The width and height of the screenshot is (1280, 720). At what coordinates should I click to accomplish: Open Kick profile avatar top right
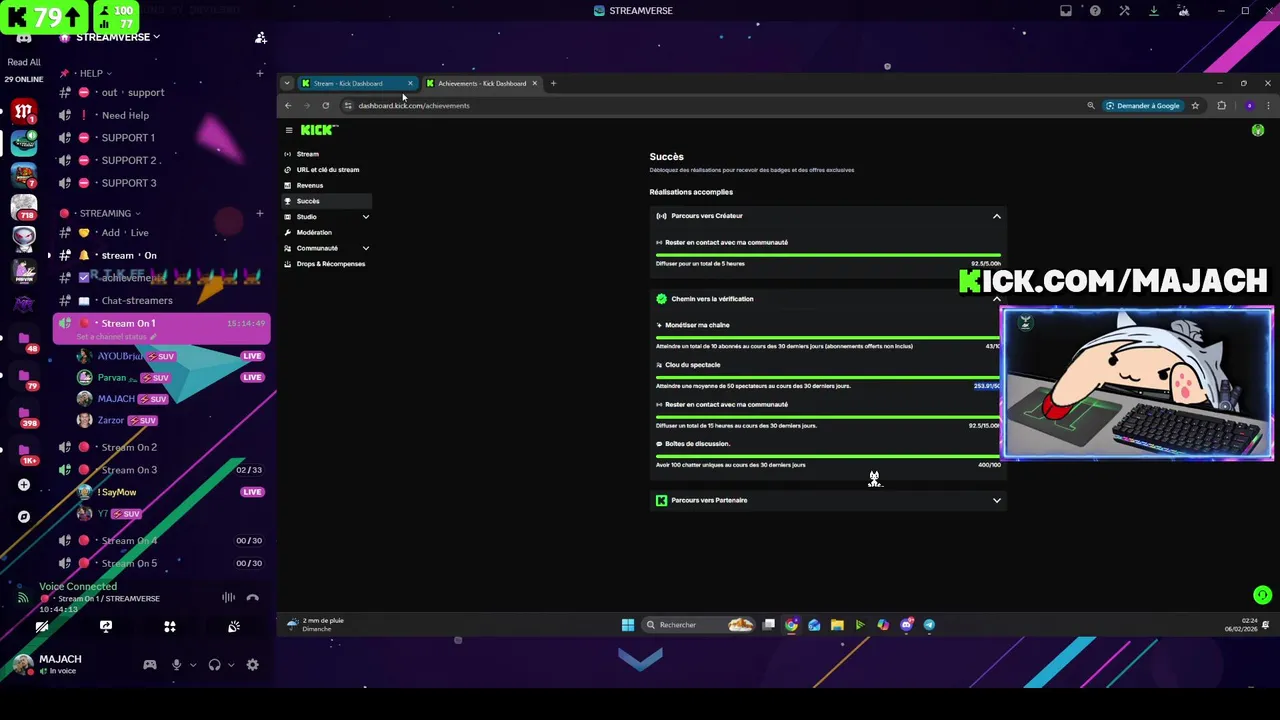click(1258, 130)
